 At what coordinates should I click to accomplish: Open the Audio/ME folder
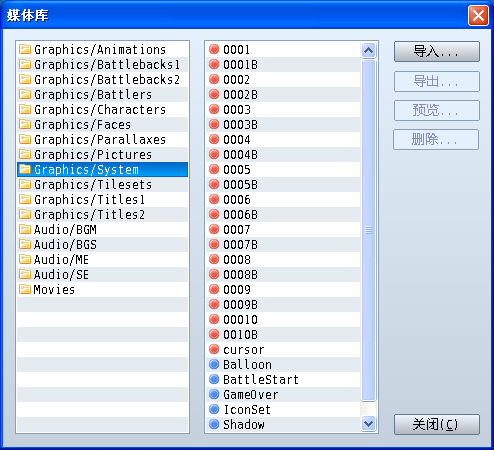coord(103,259)
